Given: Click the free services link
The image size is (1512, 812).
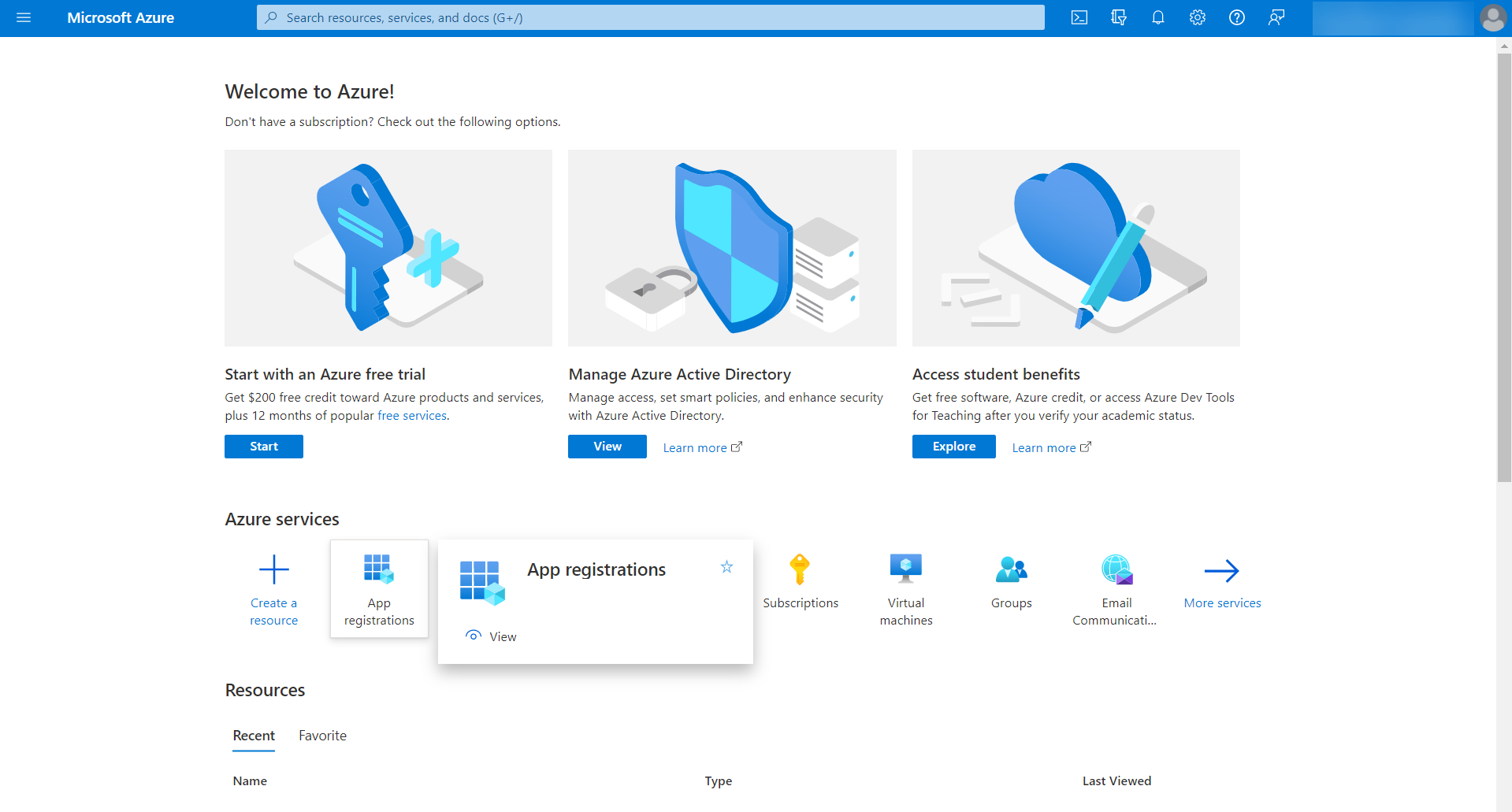Looking at the screenshot, I should click(412, 416).
